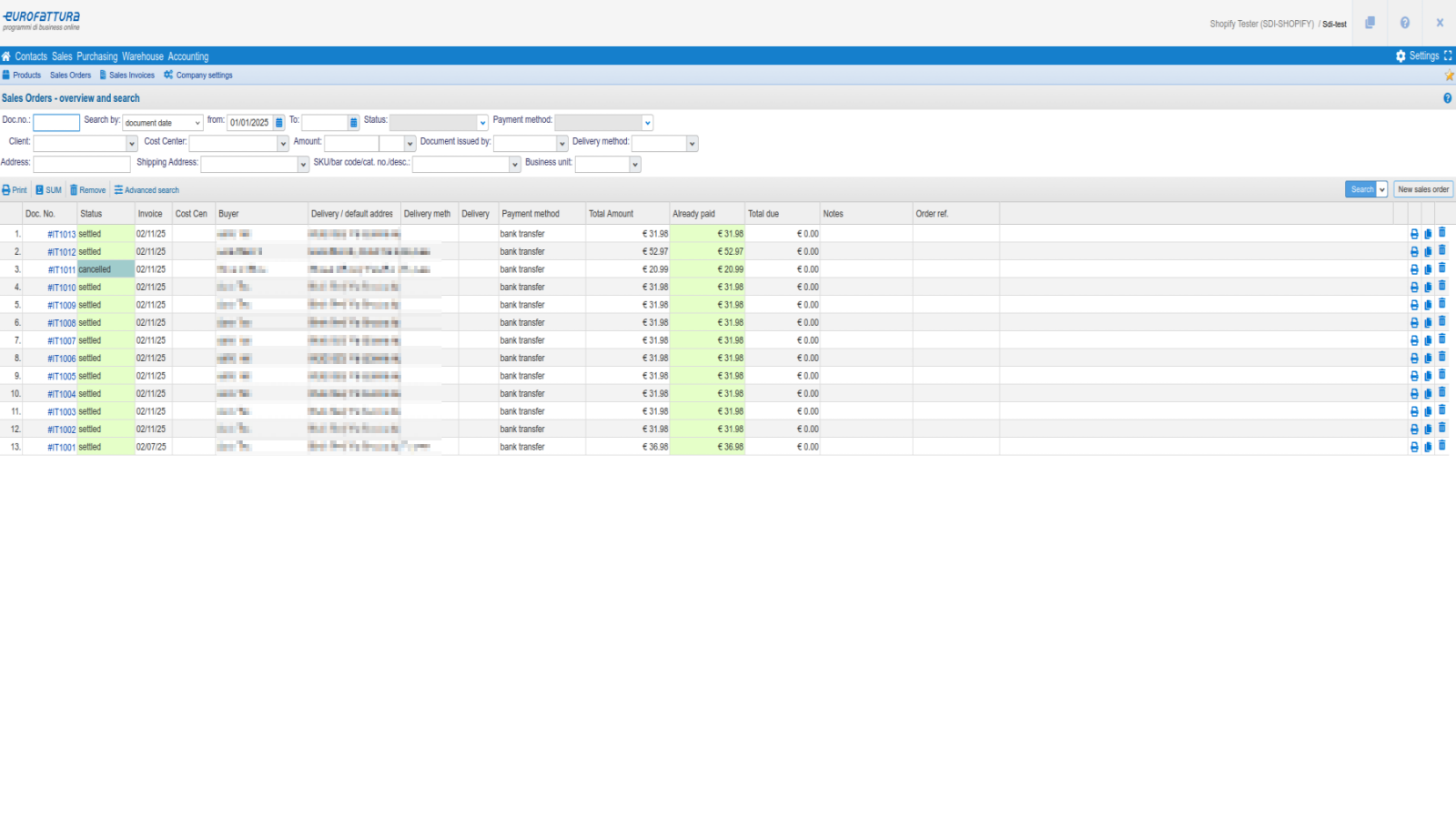Expand the Document issued by dropdown
Image resolution: width=1456 pixels, height=819 pixels.
coord(562,144)
